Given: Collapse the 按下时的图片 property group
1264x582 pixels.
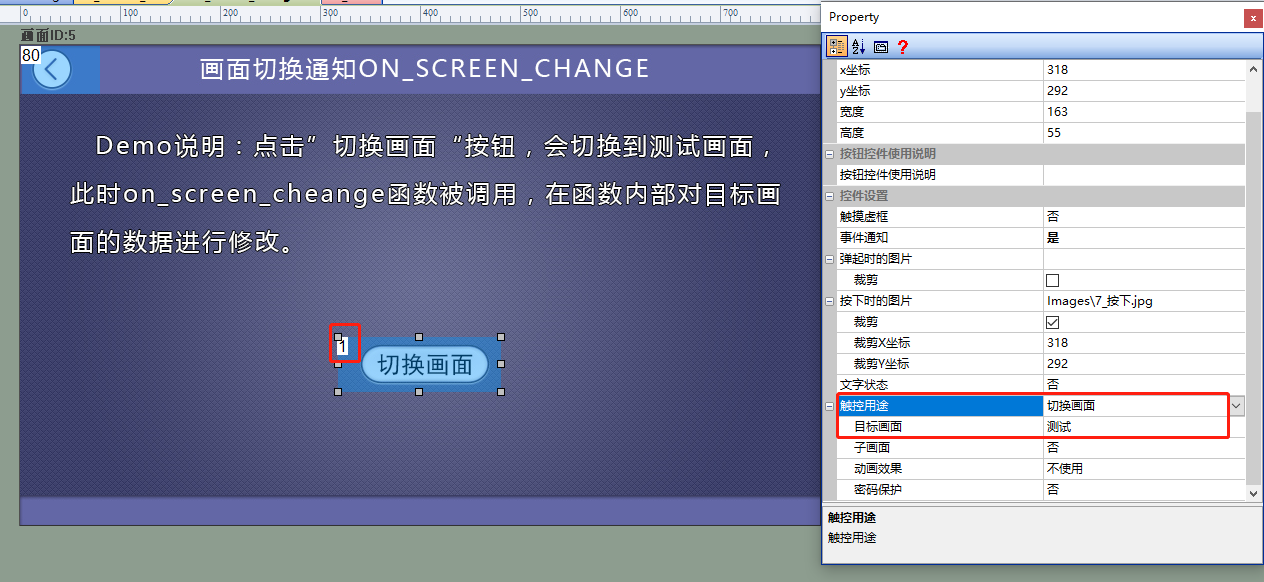Looking at the screenshot, I should (829, 301).
